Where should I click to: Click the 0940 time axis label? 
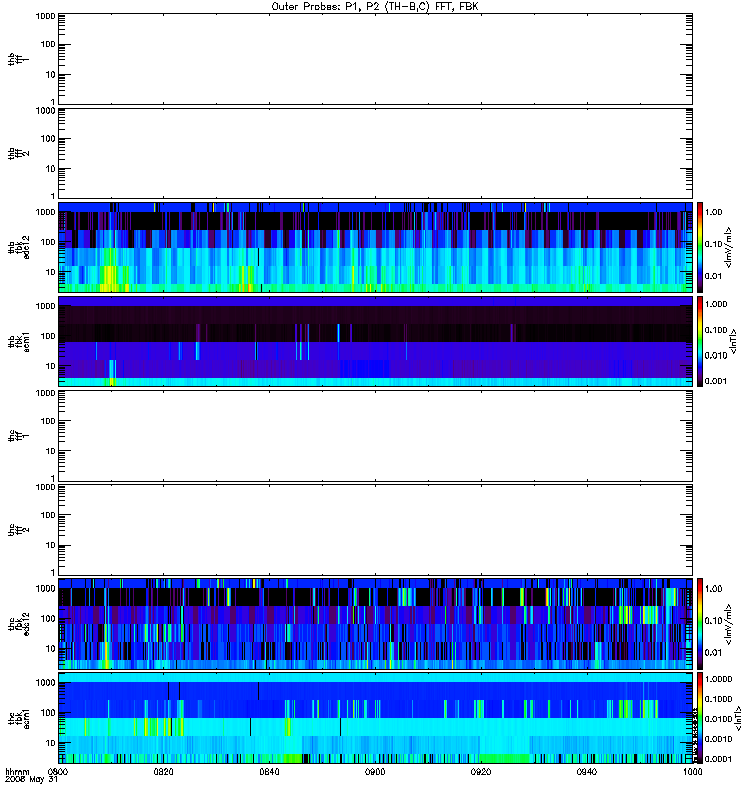pyautogui.click(x=587, y=772)
